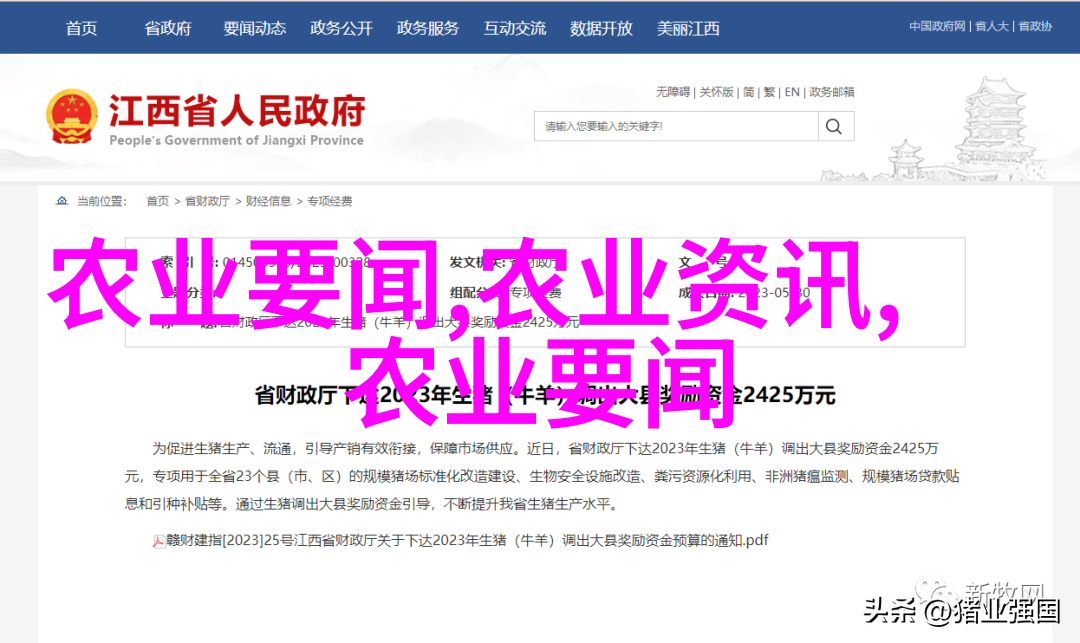
Task: Open 省人大 link at top right
Action: (x=992, y=26)
